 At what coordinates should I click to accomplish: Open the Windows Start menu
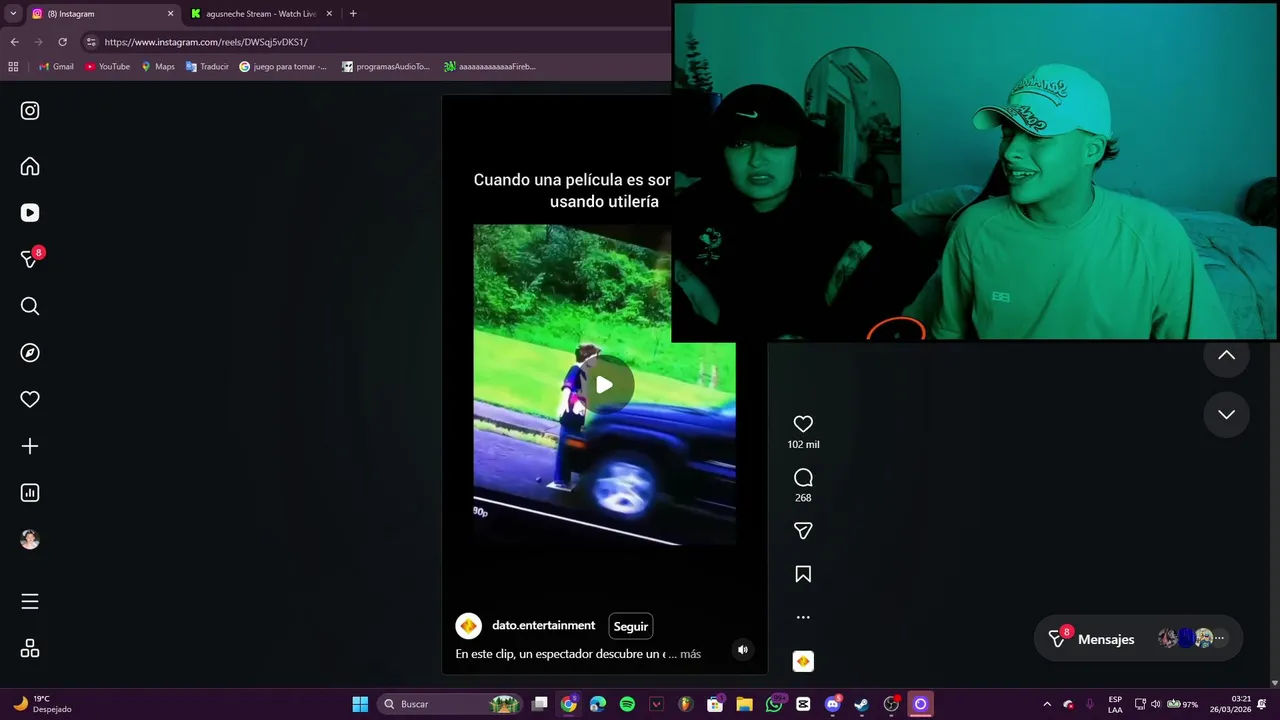coord(360,704)
